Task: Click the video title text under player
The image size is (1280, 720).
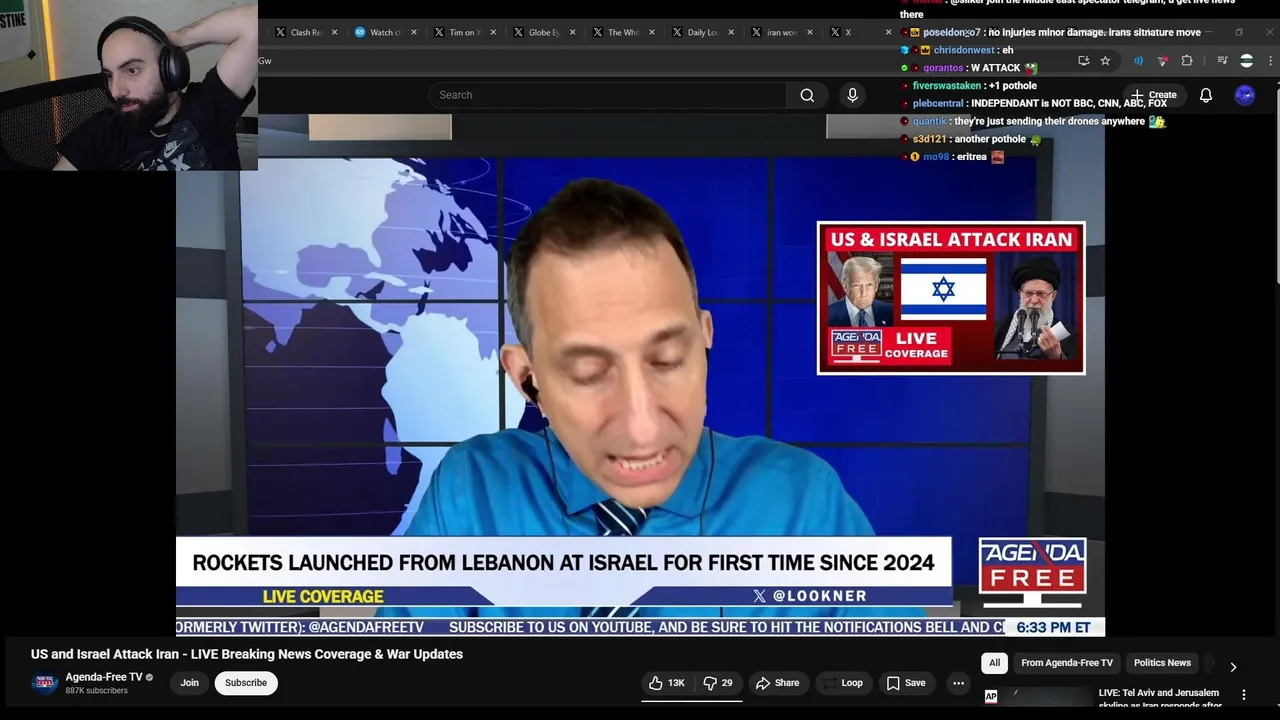Action: point(247,654)
